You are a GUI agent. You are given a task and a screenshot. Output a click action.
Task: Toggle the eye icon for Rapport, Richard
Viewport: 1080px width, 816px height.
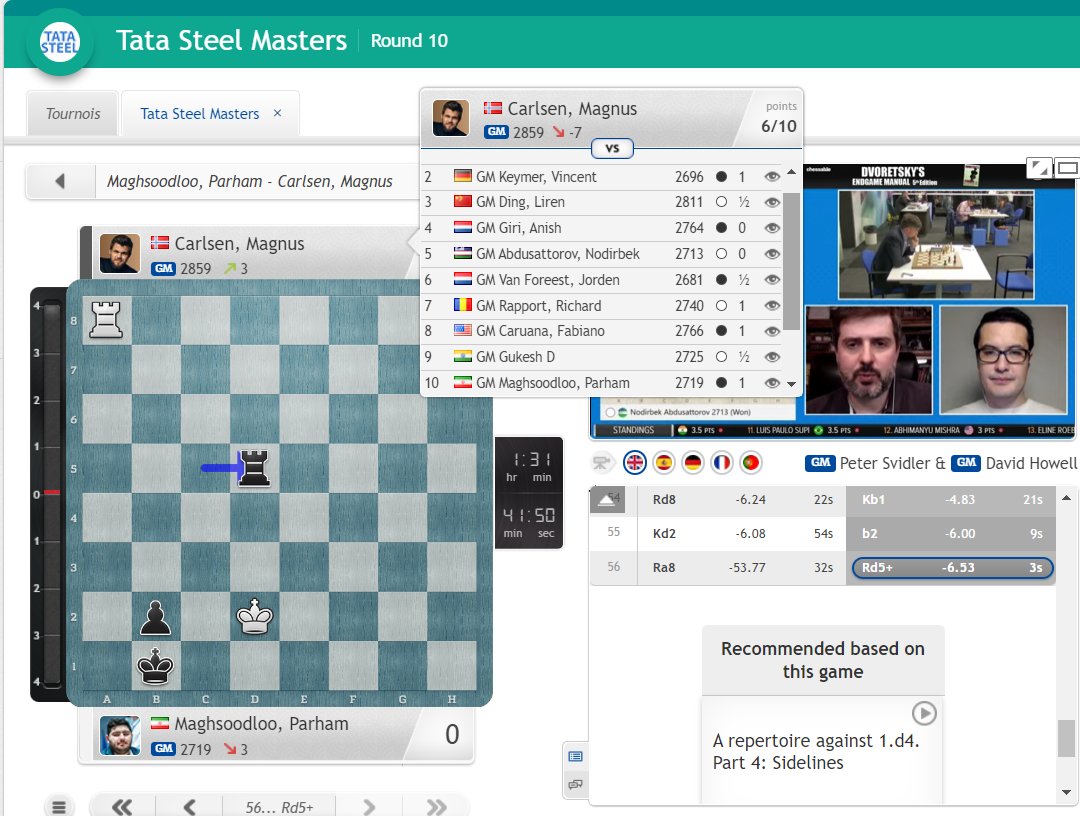coord(772,305)
